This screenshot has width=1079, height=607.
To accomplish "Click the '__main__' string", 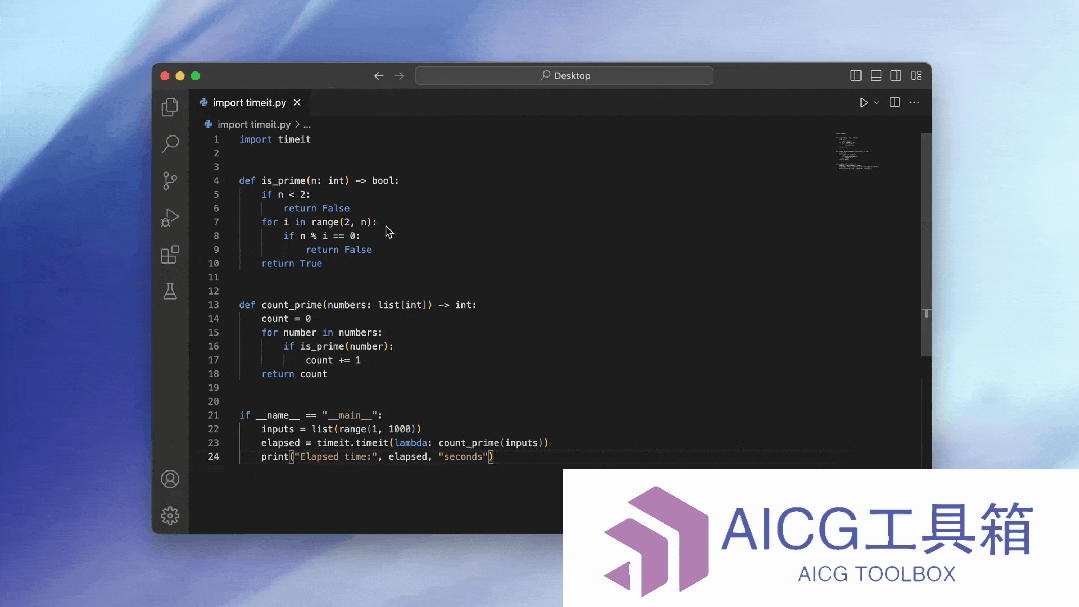I will pyautogui.click(x=350, y=415).
